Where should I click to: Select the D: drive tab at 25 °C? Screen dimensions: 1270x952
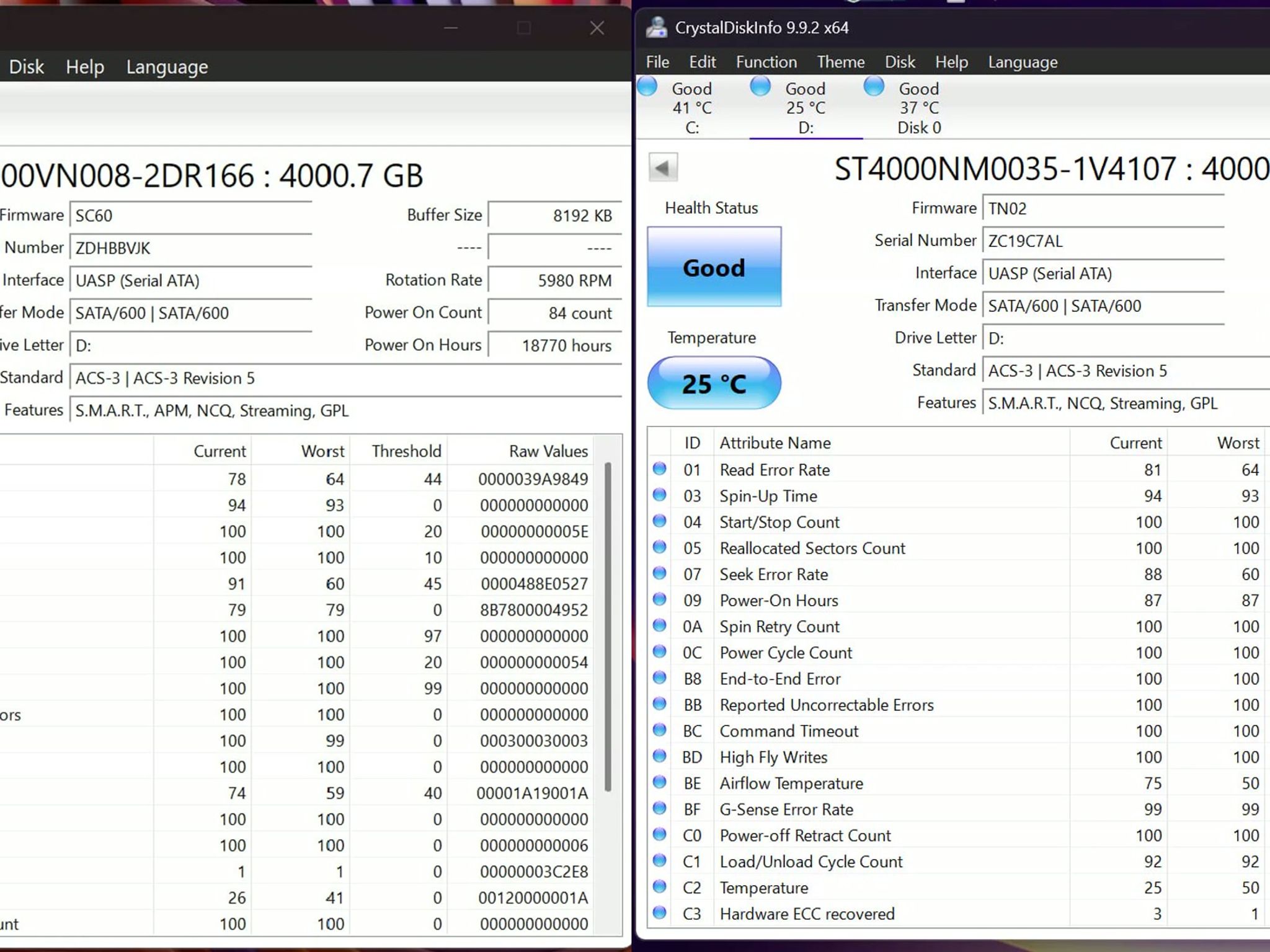(806, 107)
